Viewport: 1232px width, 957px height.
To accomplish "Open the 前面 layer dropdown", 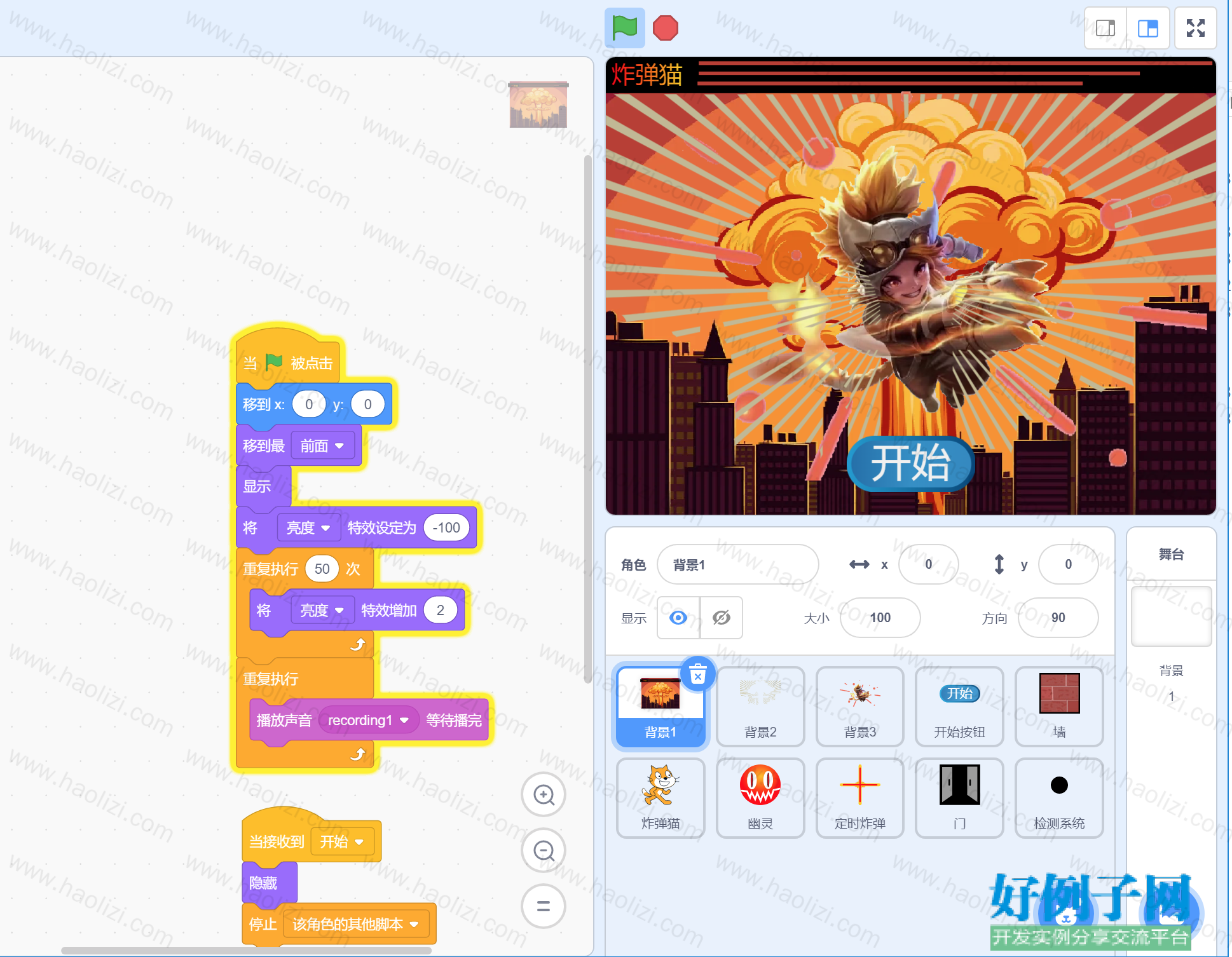I will pyautogui.click(x=323, y=446).
